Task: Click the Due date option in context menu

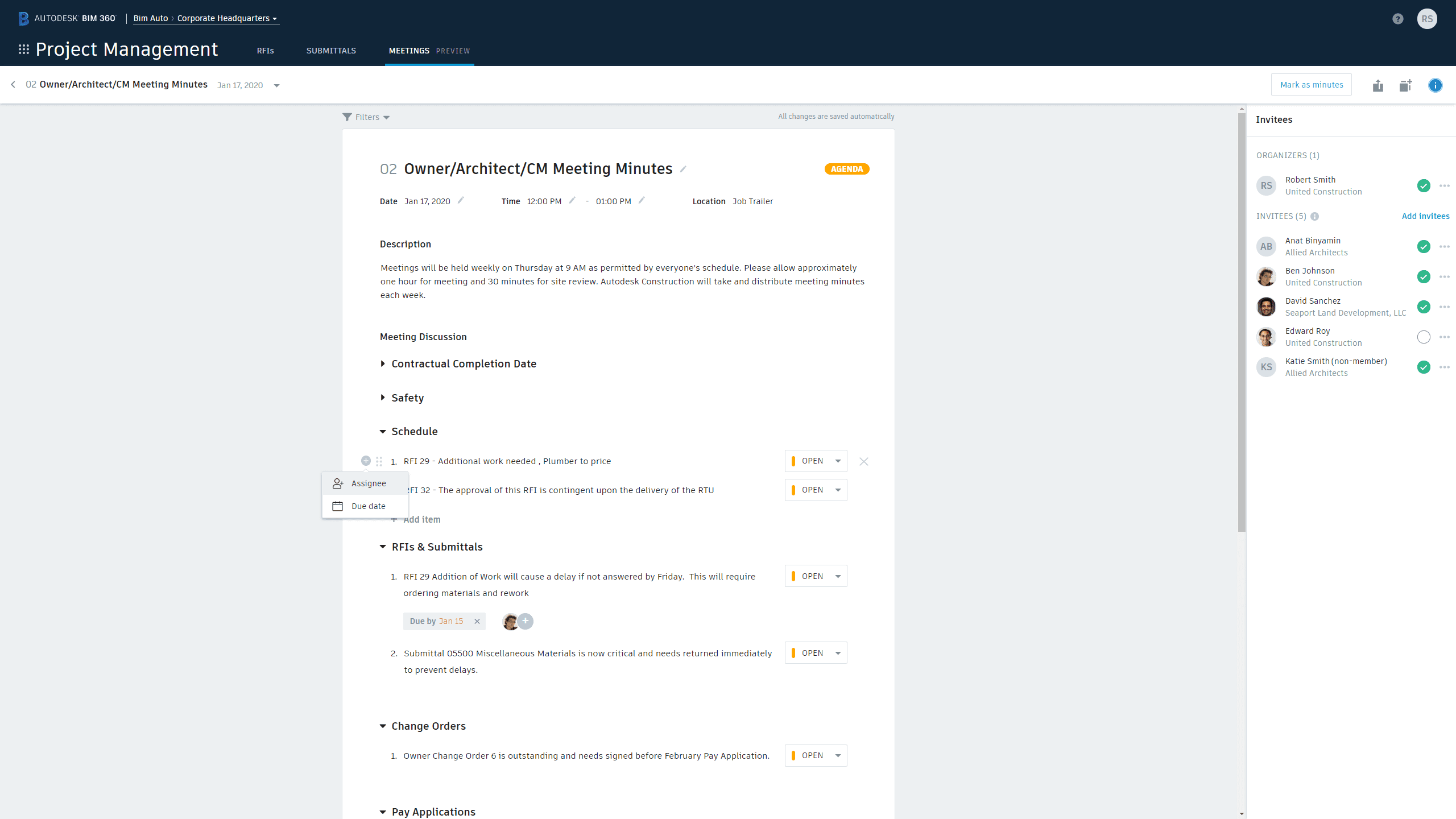Action: 368,505
